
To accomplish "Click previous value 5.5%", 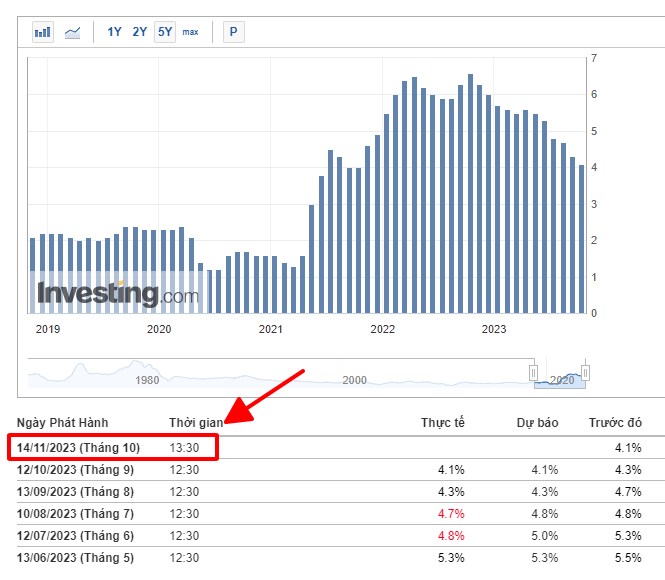I will [x=628, y=558].
